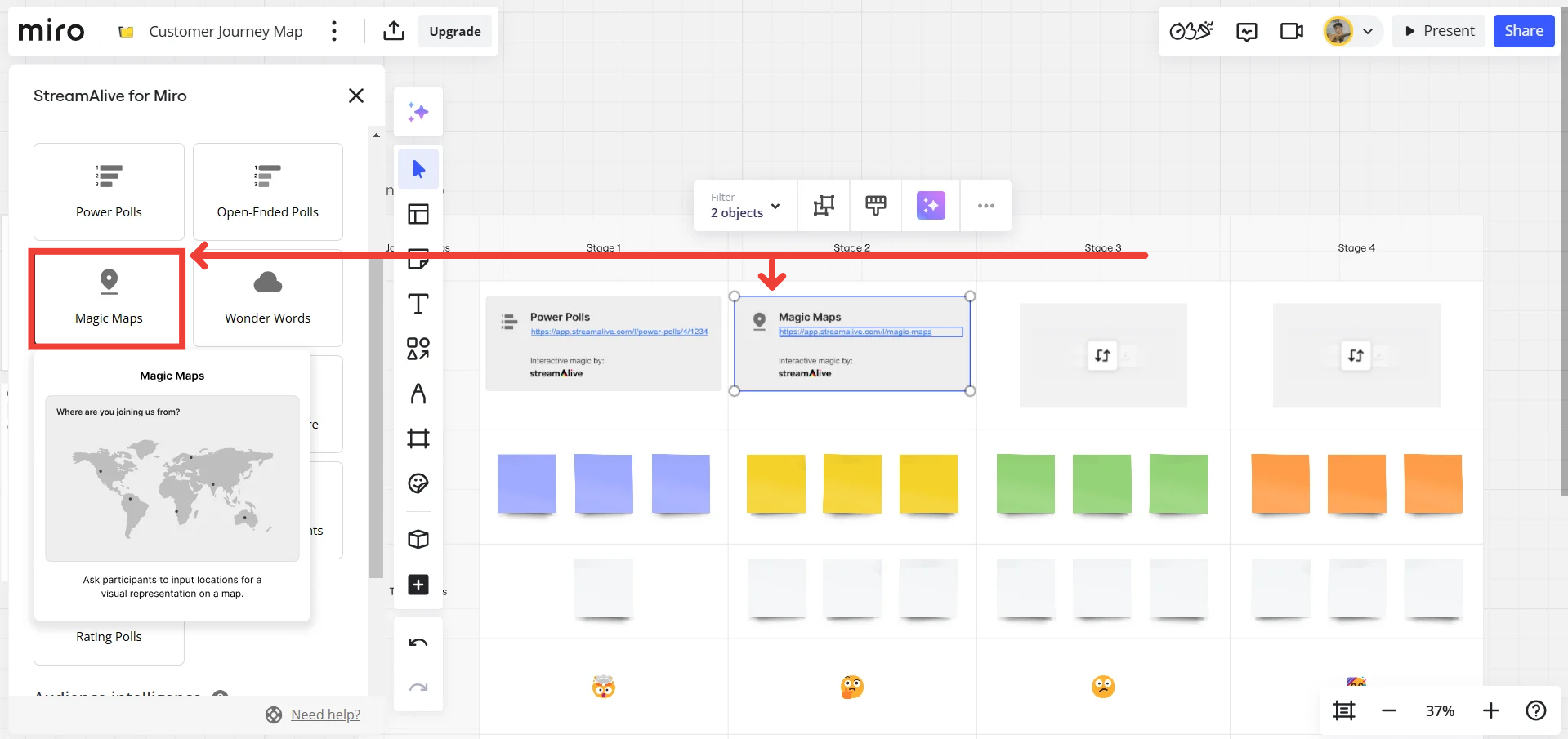Open the reactions and timer collaboration icon

click(1191, 31)
